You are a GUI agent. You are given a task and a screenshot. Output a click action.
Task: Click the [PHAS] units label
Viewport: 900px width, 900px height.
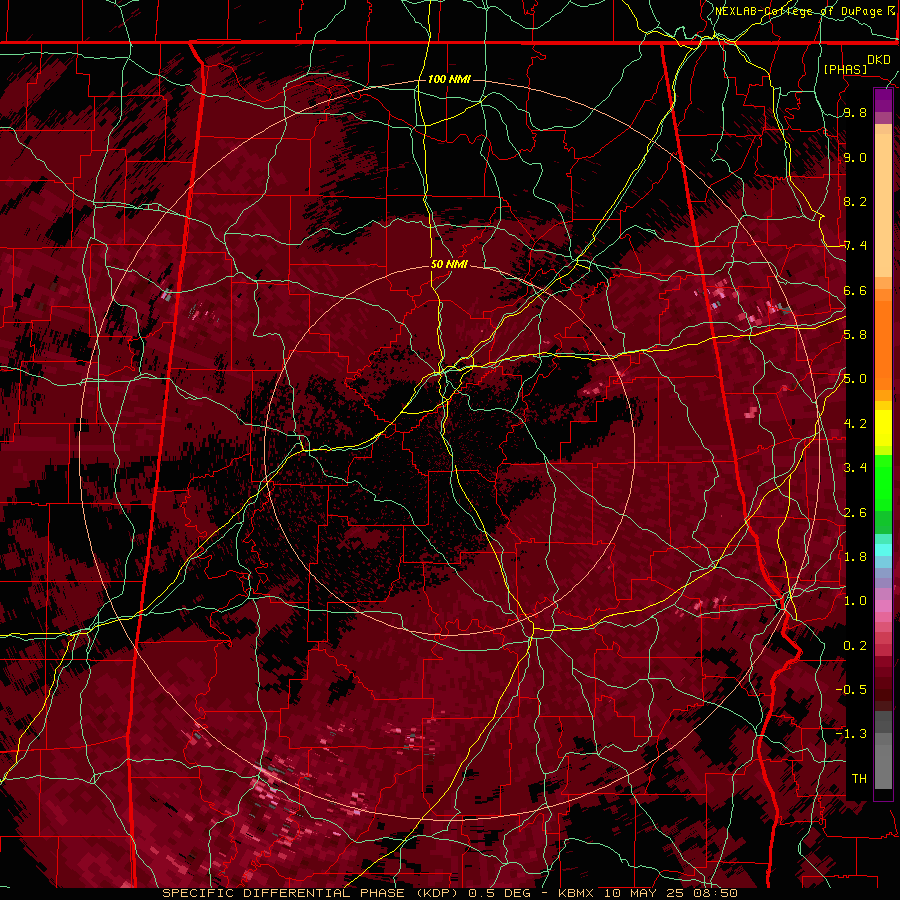click(x=845, y=69)
